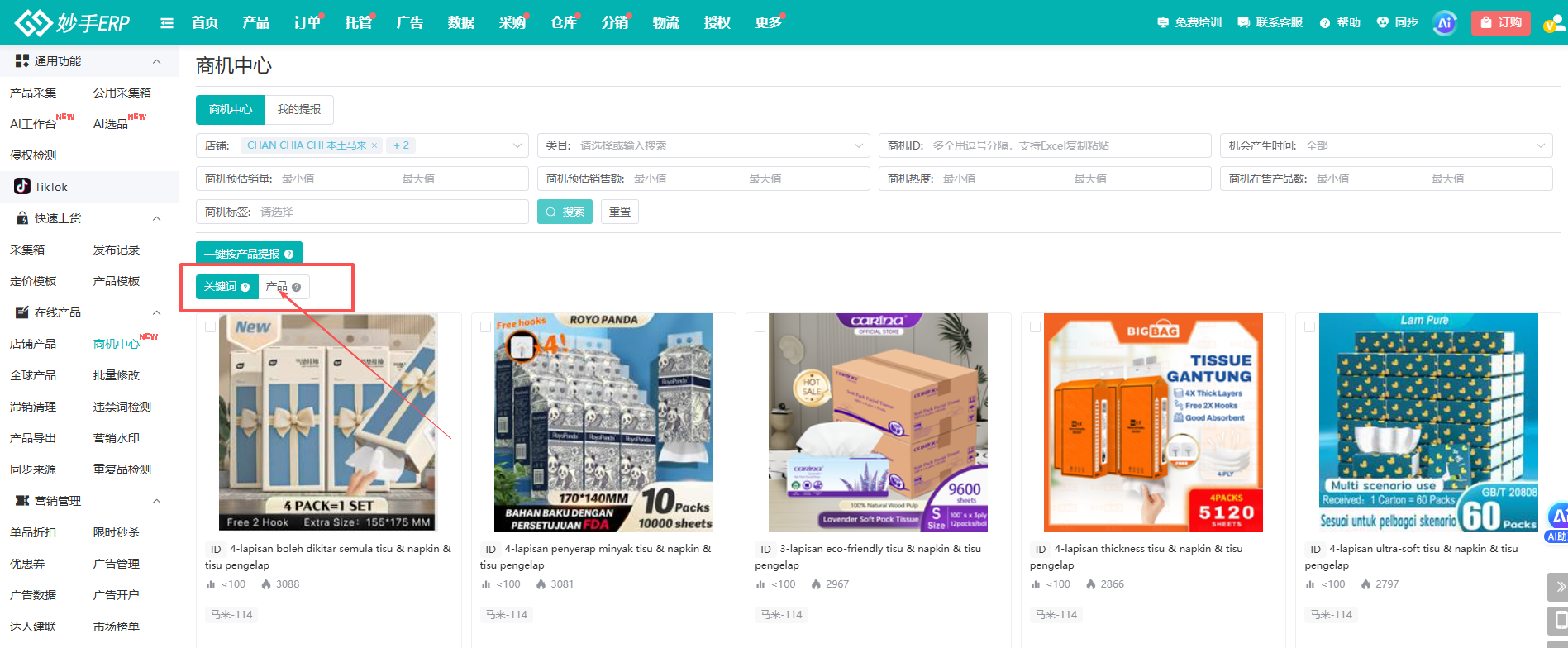Select the 商机中心 tab
This screenshot has height=648, width=1568.
click(231, 109)
